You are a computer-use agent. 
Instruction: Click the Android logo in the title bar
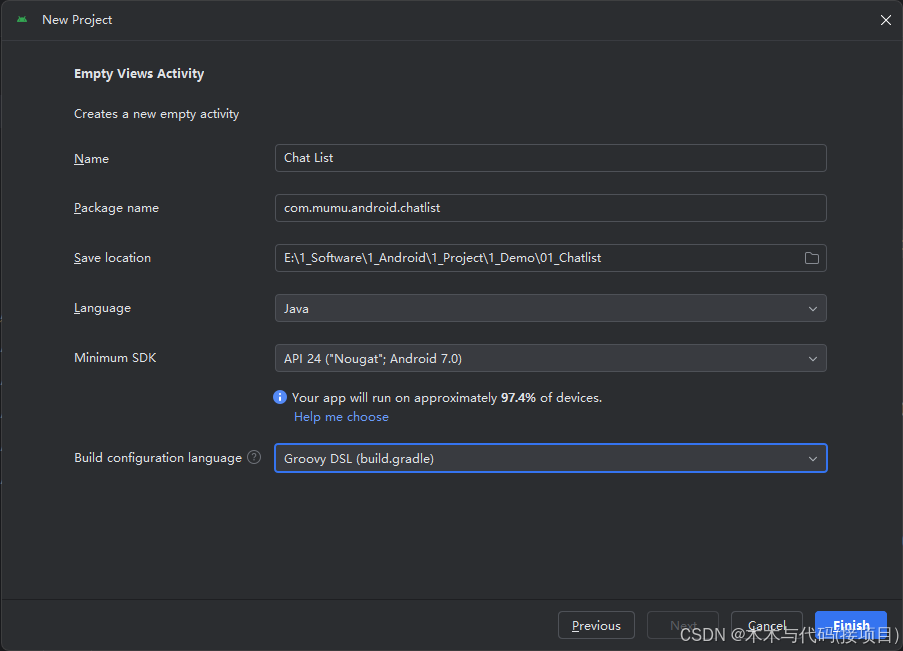coord(22,19)
